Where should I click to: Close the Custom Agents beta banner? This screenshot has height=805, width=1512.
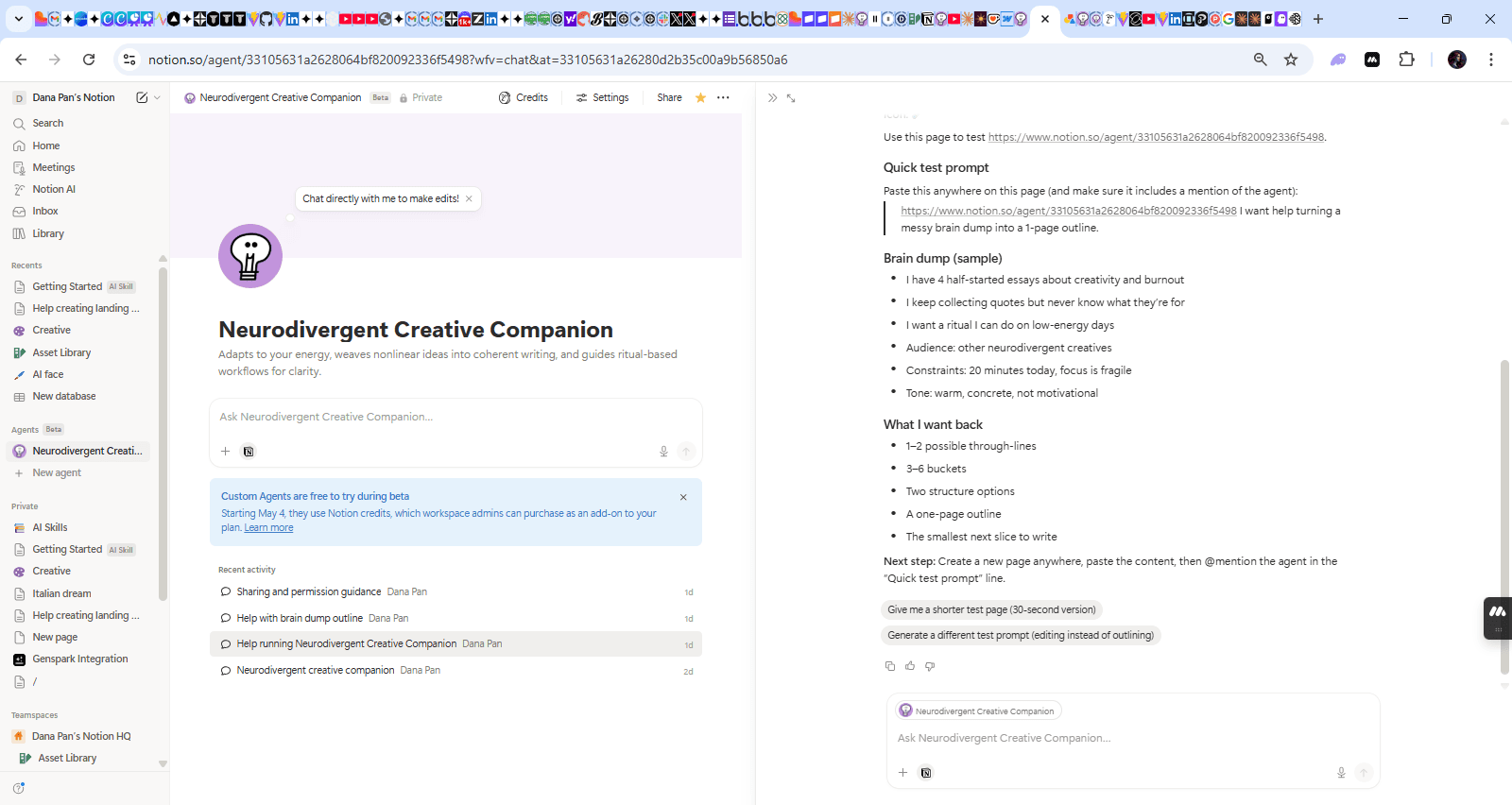pos(683,497)
